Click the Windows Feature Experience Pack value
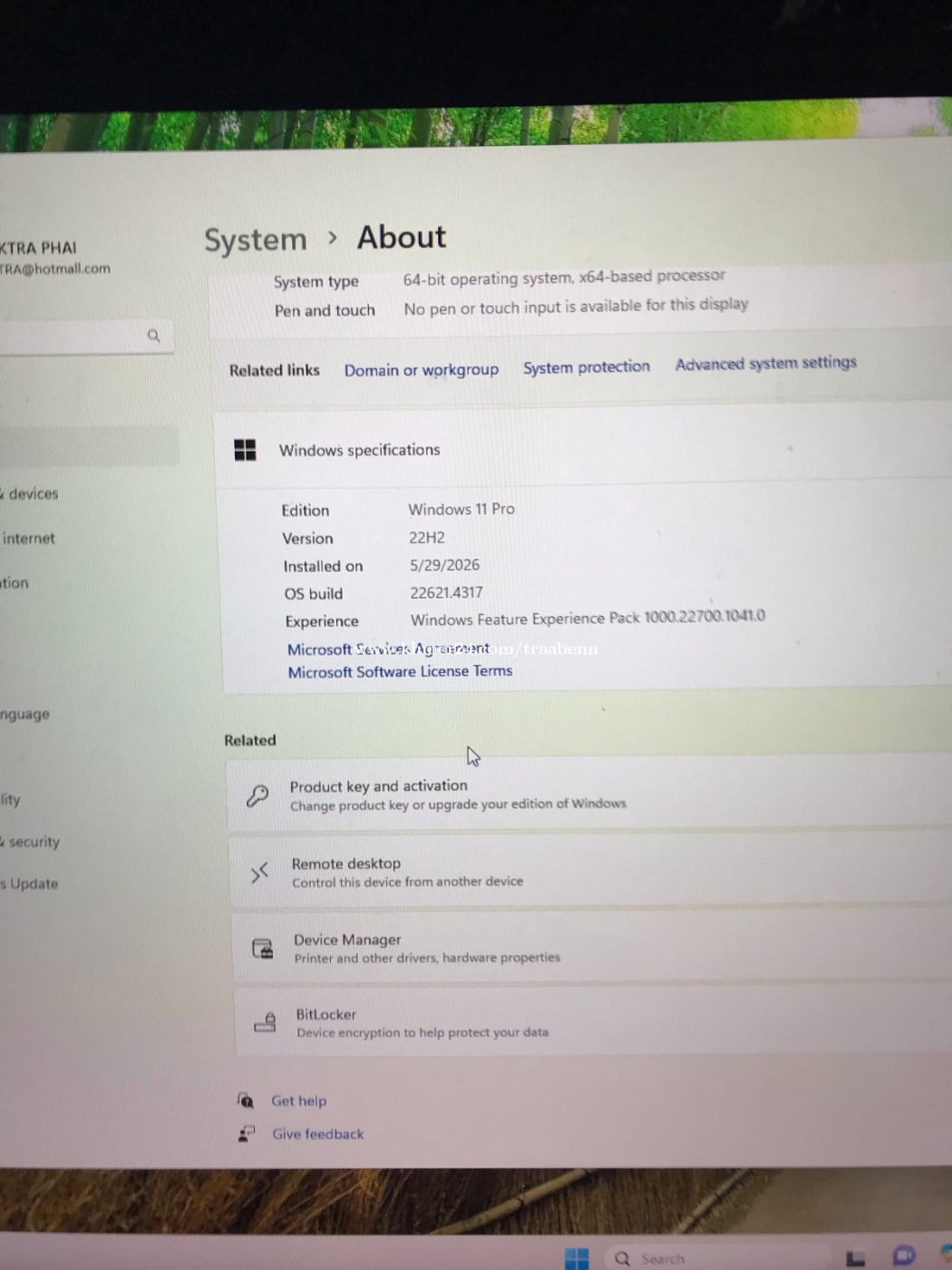 [x=588, y=618]
